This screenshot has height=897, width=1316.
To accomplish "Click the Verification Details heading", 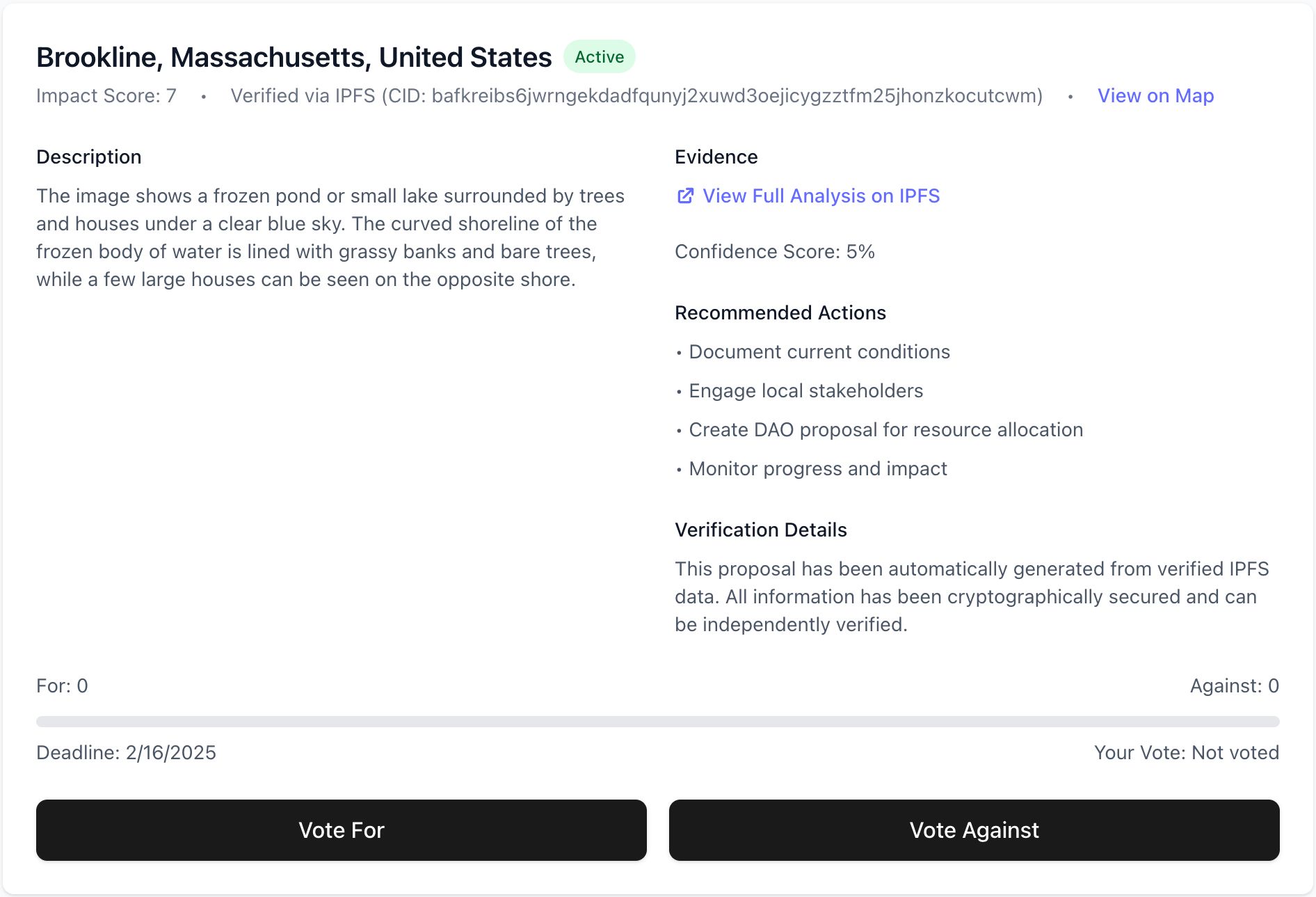I will tap(761, 530).
